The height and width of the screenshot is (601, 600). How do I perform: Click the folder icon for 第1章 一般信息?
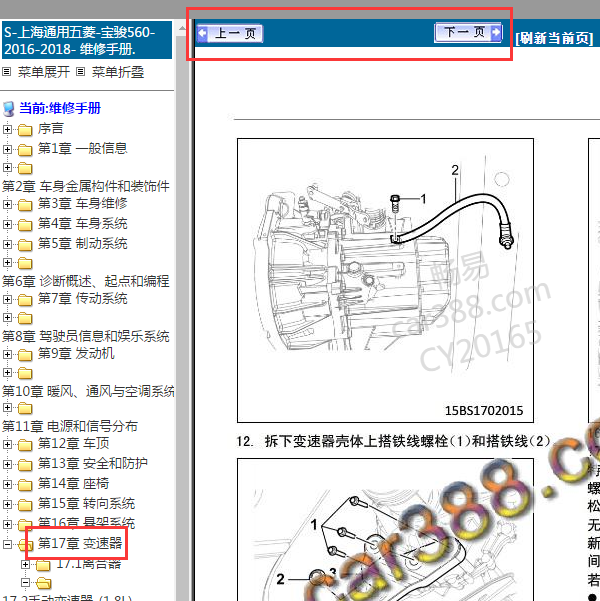[x=25, y=150]
